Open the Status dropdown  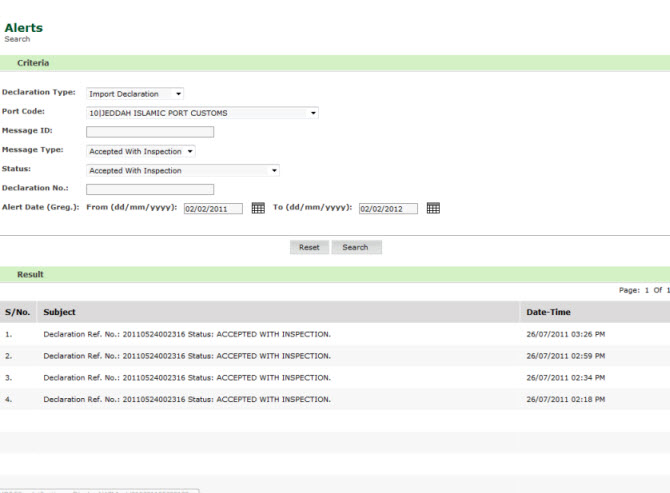click(183, 171)
